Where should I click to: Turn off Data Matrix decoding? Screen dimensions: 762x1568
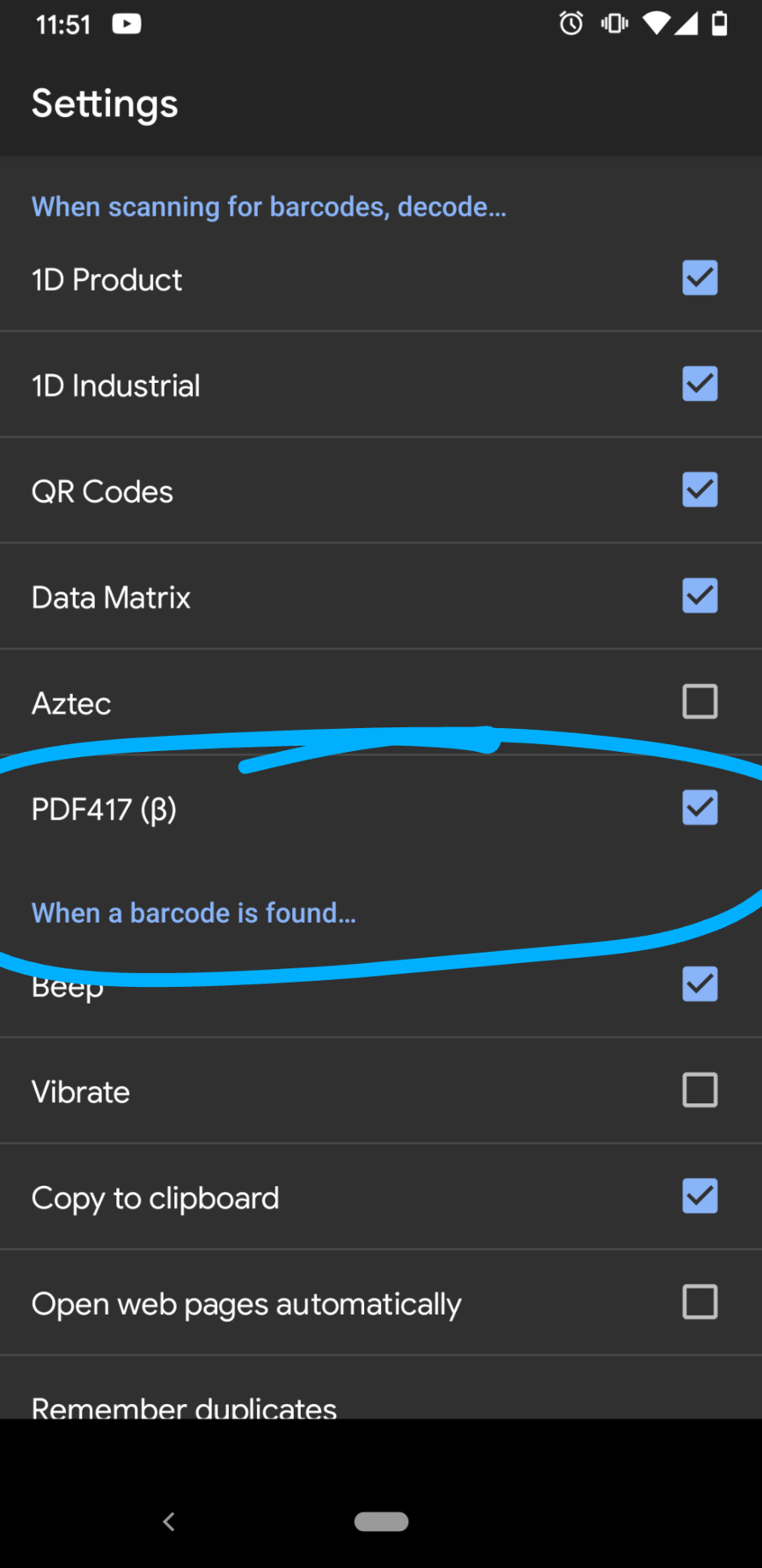(x=700, y=596)
